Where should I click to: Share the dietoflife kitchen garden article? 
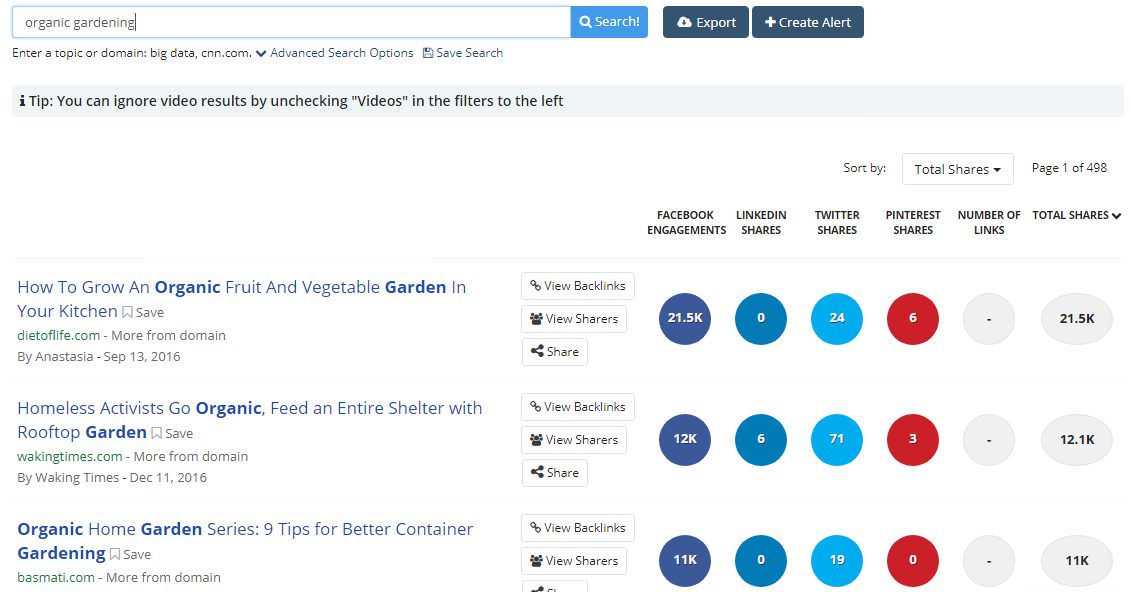coord(554,352)
